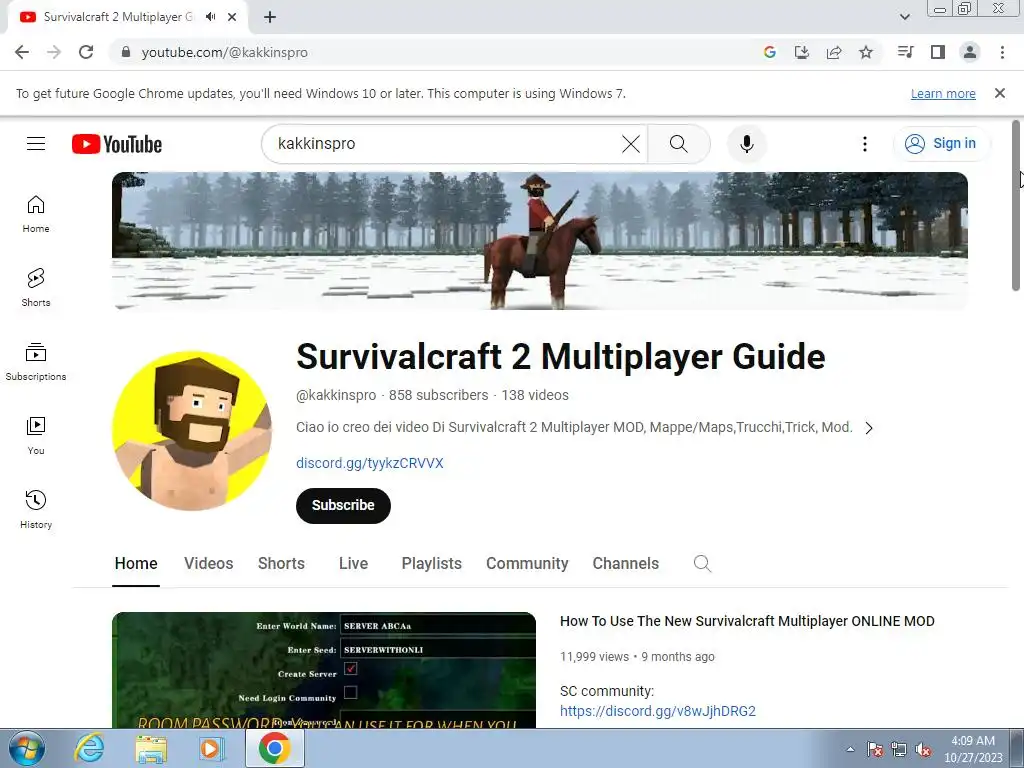Dismiss the Chrome update notice

(x=1000, y=93)
